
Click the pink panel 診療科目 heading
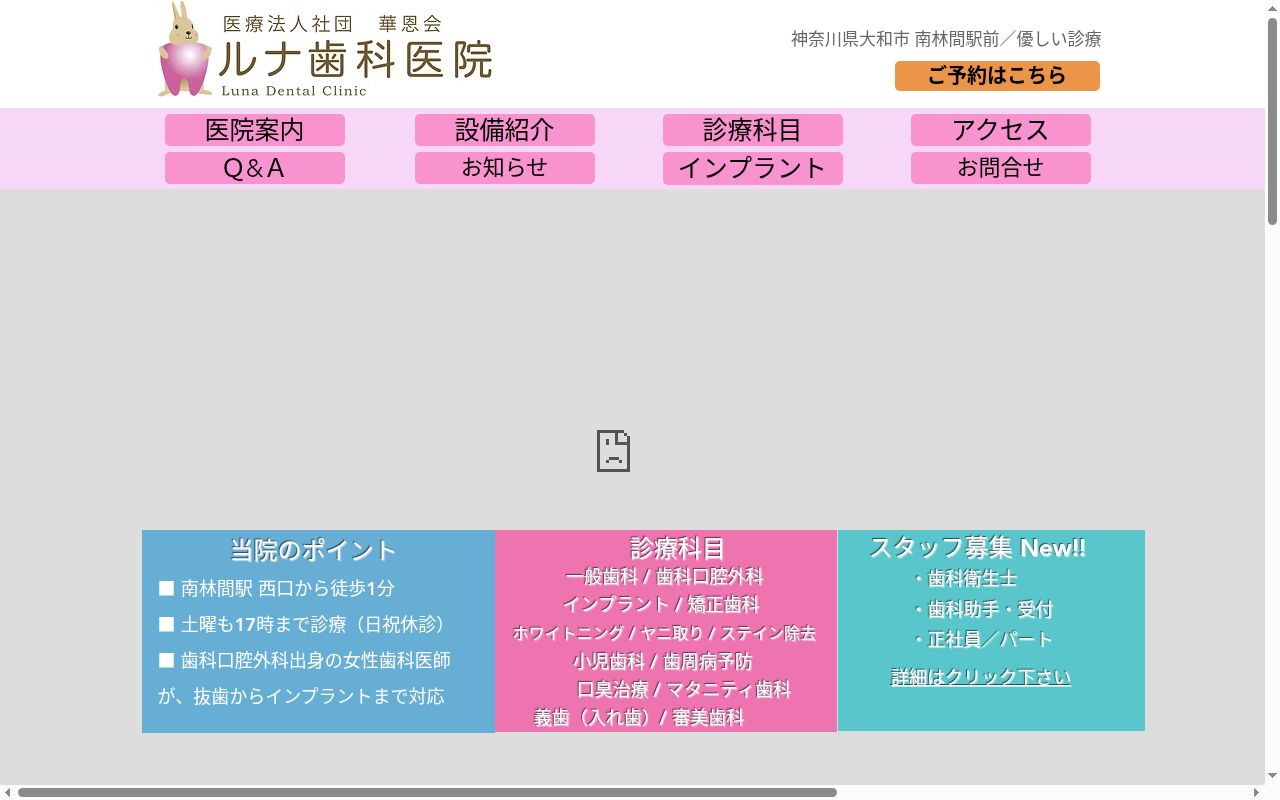click(x=677, y=548)
